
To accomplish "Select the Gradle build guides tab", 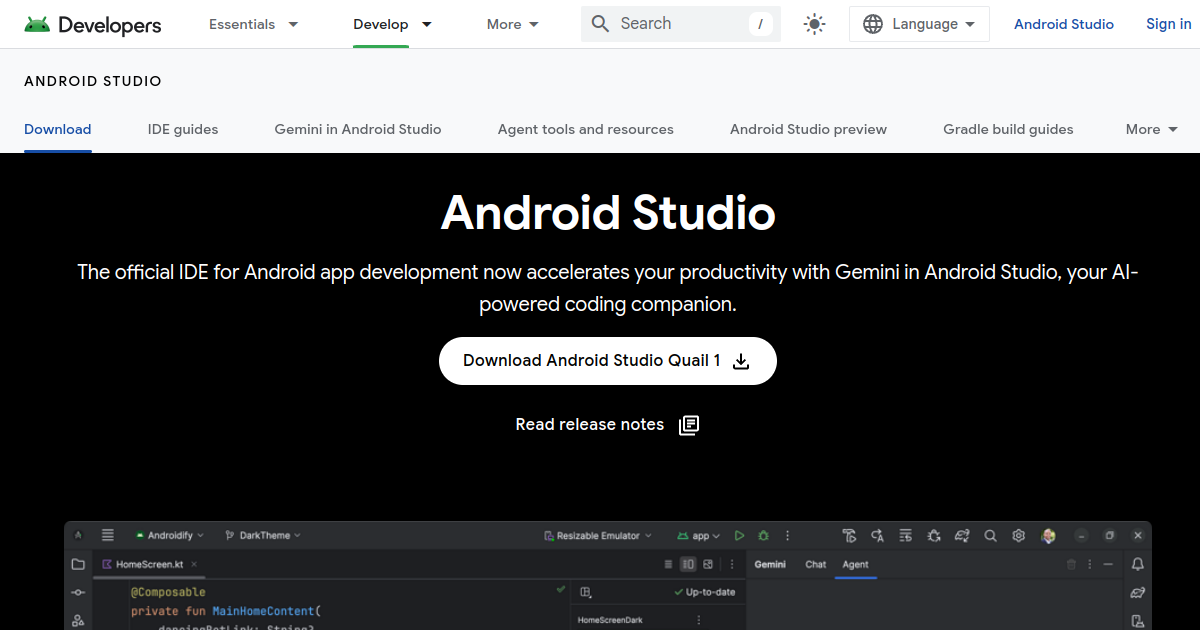I will [1008, 129].
